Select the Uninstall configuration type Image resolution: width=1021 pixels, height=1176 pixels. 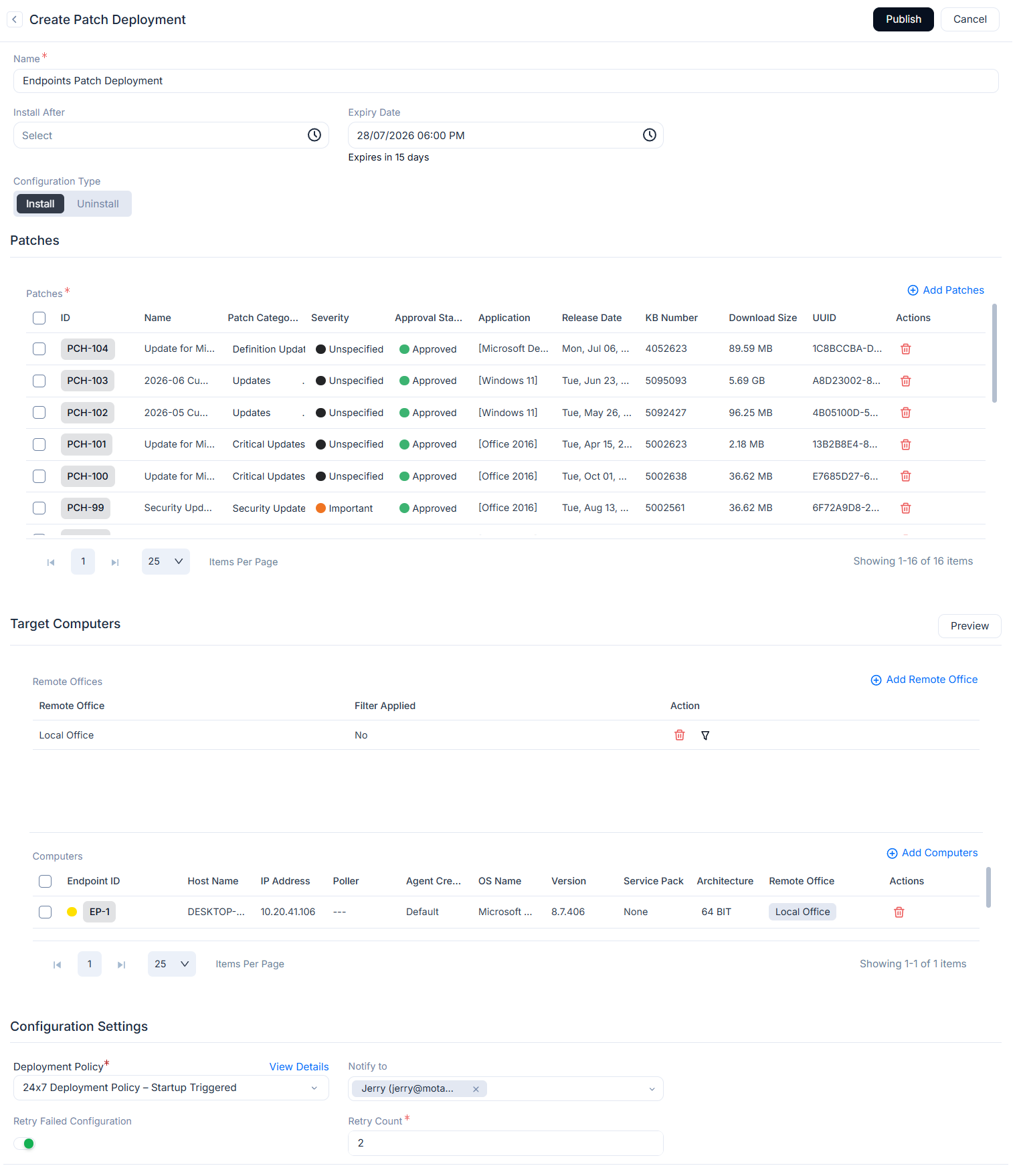(x=98, y=204)
